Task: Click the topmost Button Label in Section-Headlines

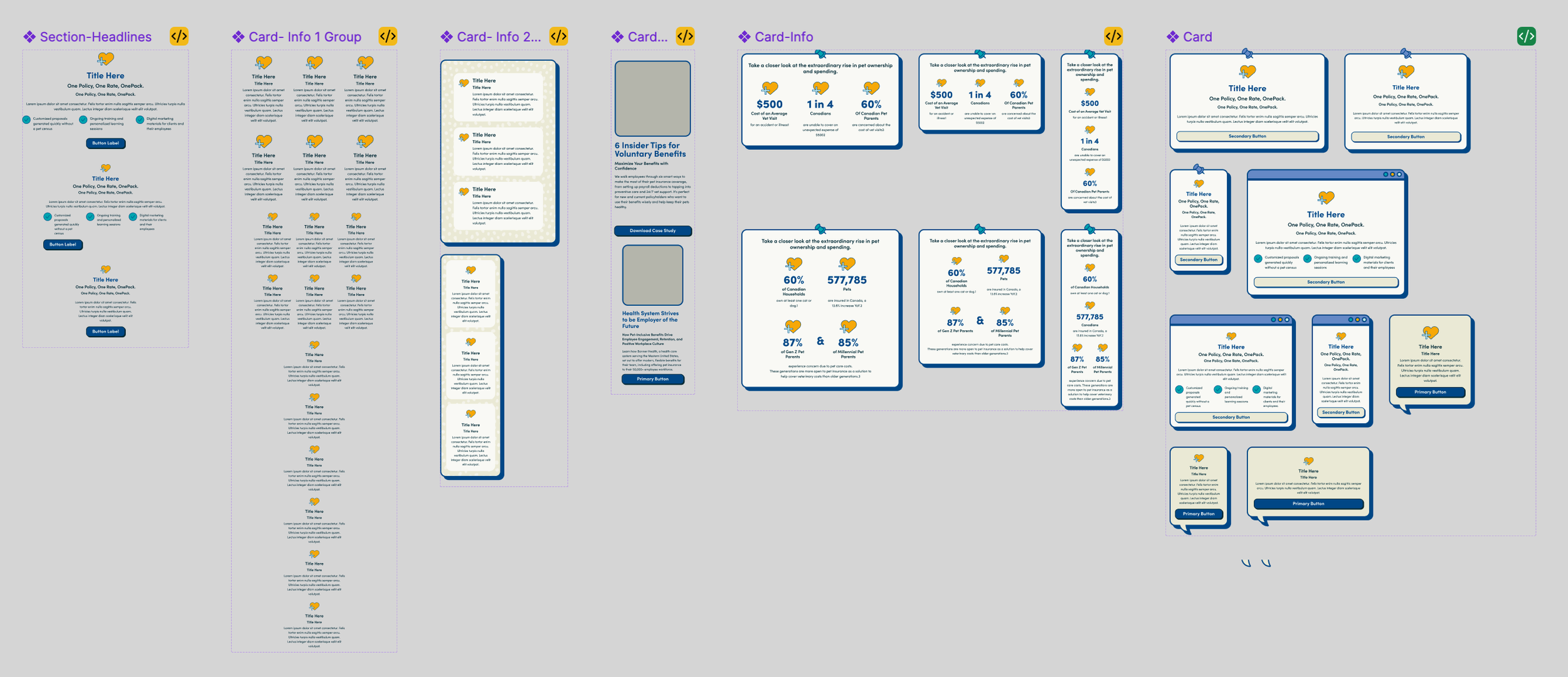Action: click(x=105, y=144)
